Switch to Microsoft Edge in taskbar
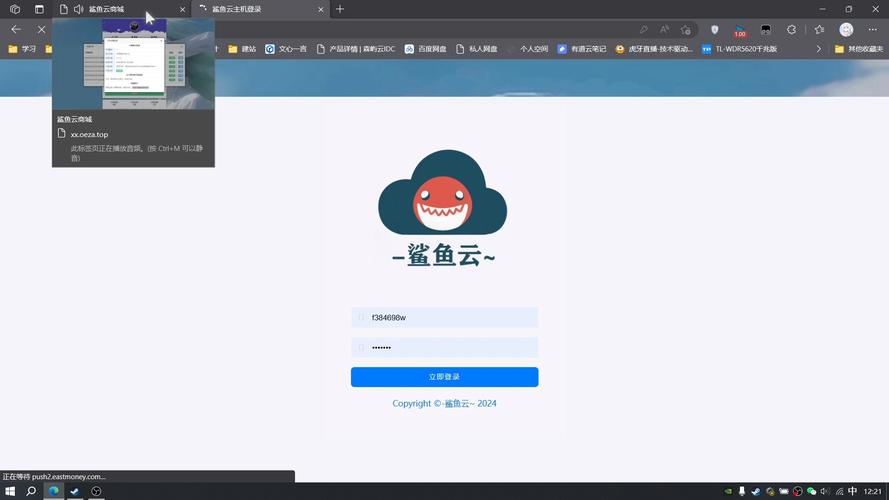This screenshot has height=500, width=889. click(x=53, y=491)
